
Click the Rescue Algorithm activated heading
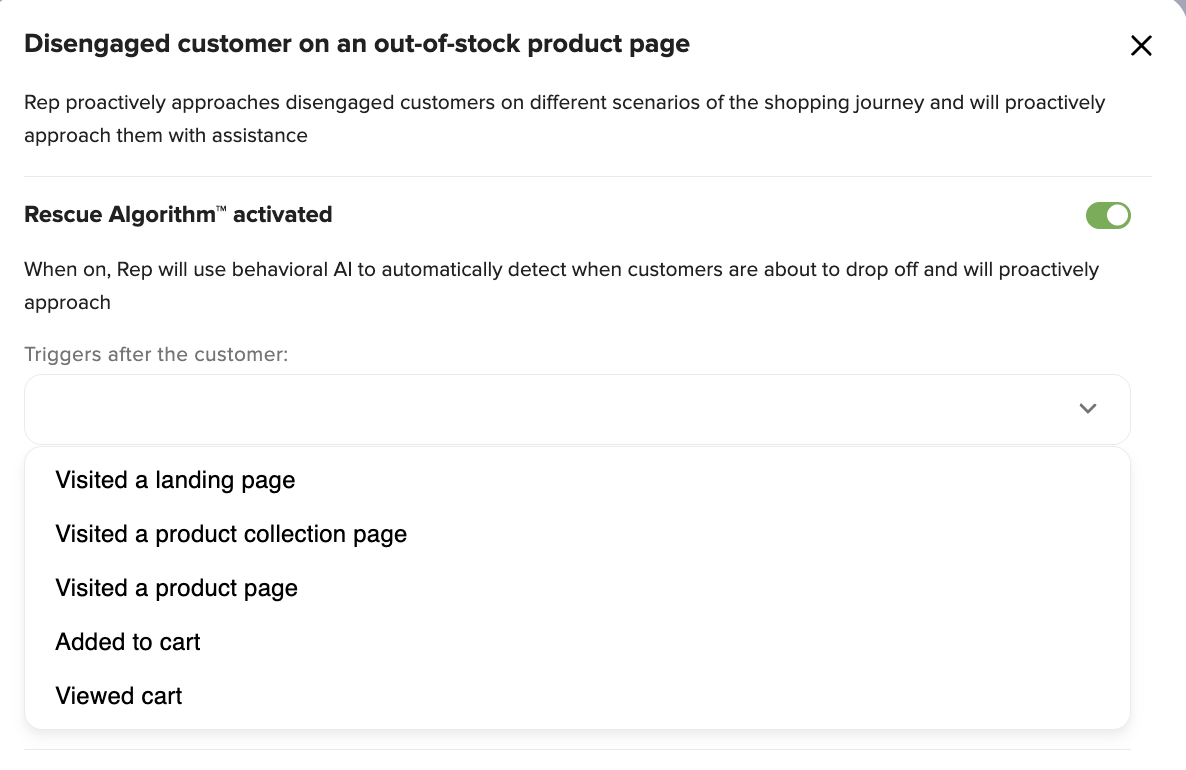pyautogui.click(x=179, y=215)
